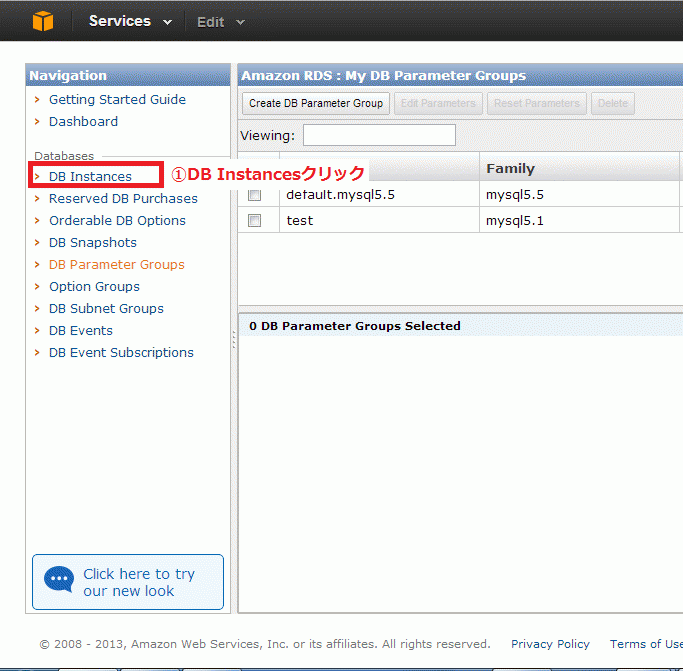Focus the Viewing filter input field
The image size is (683, 671).
click(379, 135)
